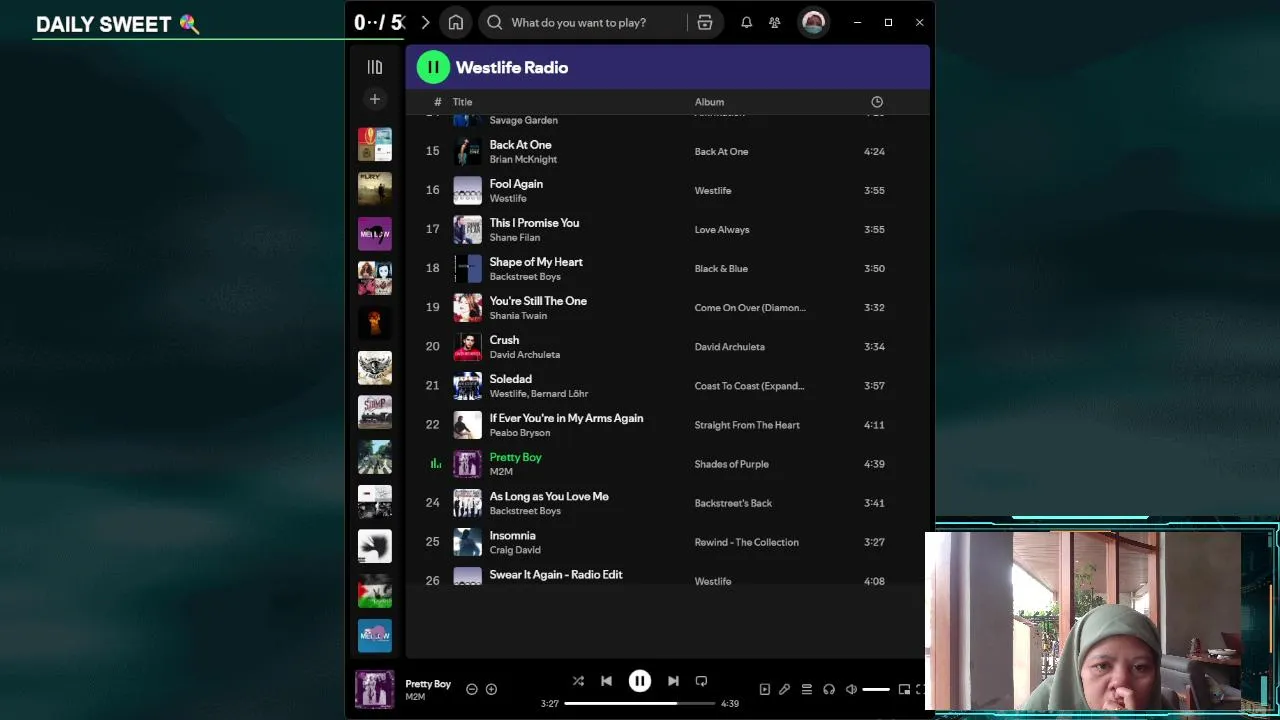This screenshot has width=1280, height=720.
Task: Open the Now Playing view icon
Action: [x=765, y=689]
